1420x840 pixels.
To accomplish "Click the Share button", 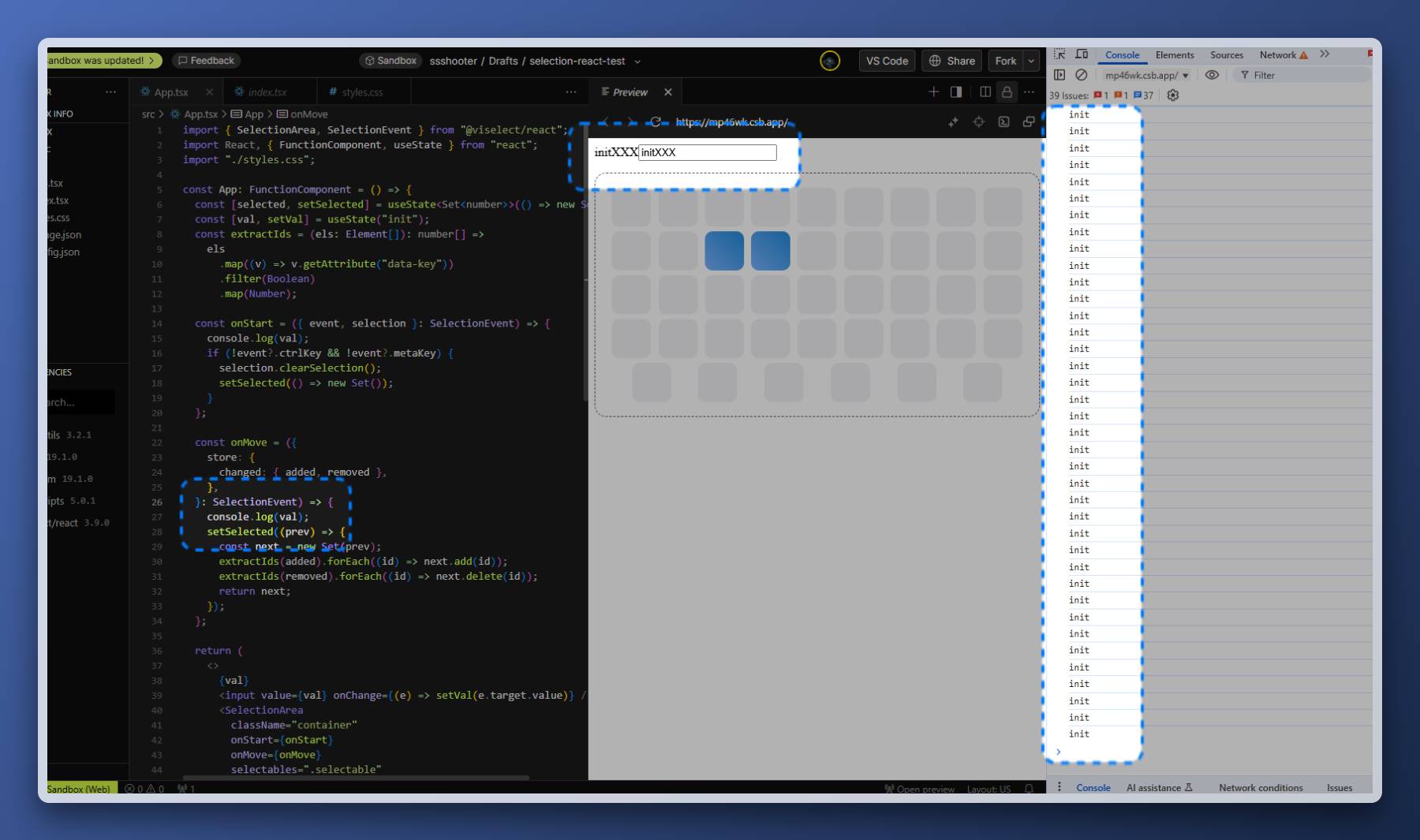I will tap(951, 61).
